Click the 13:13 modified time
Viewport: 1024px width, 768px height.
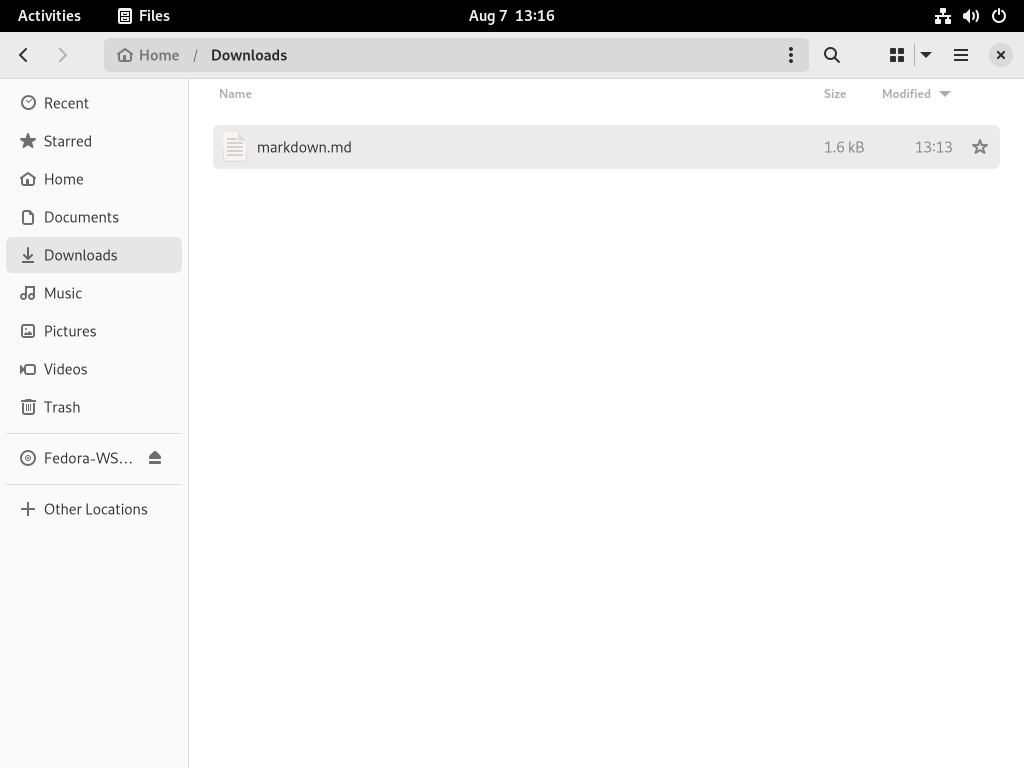[x=933, y=147]
